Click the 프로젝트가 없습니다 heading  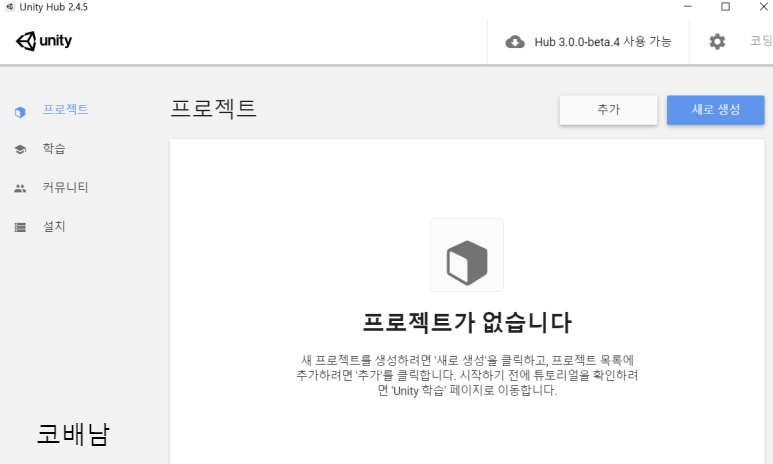[467, 322]
